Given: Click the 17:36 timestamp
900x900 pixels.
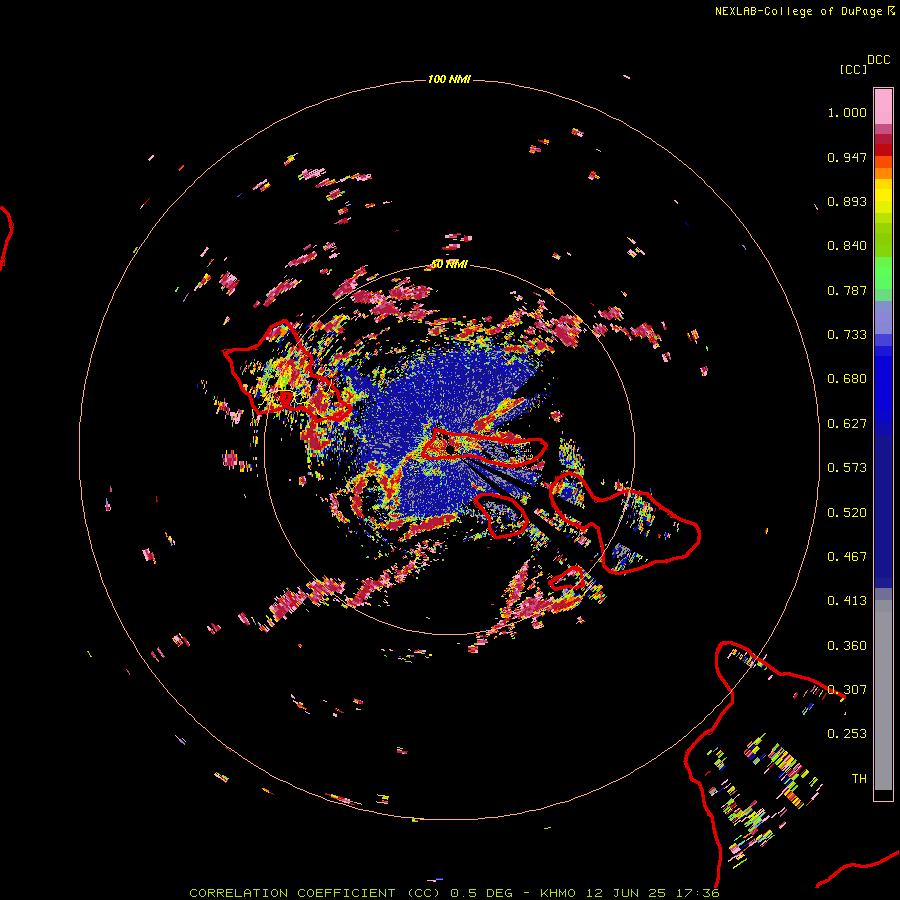Looking at the screenshot, I should [698, 893].
